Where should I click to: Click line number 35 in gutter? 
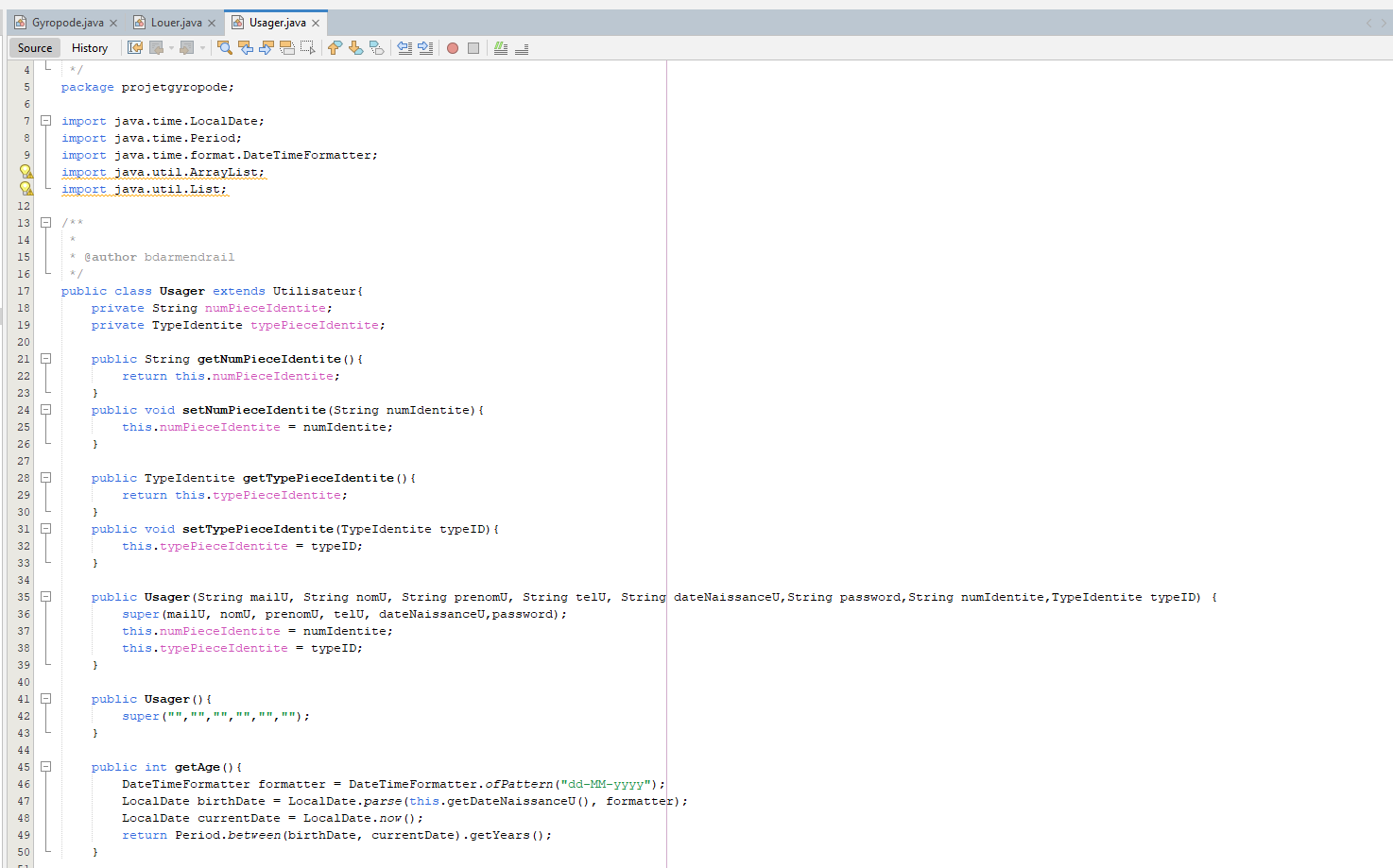tap(24, 597)
